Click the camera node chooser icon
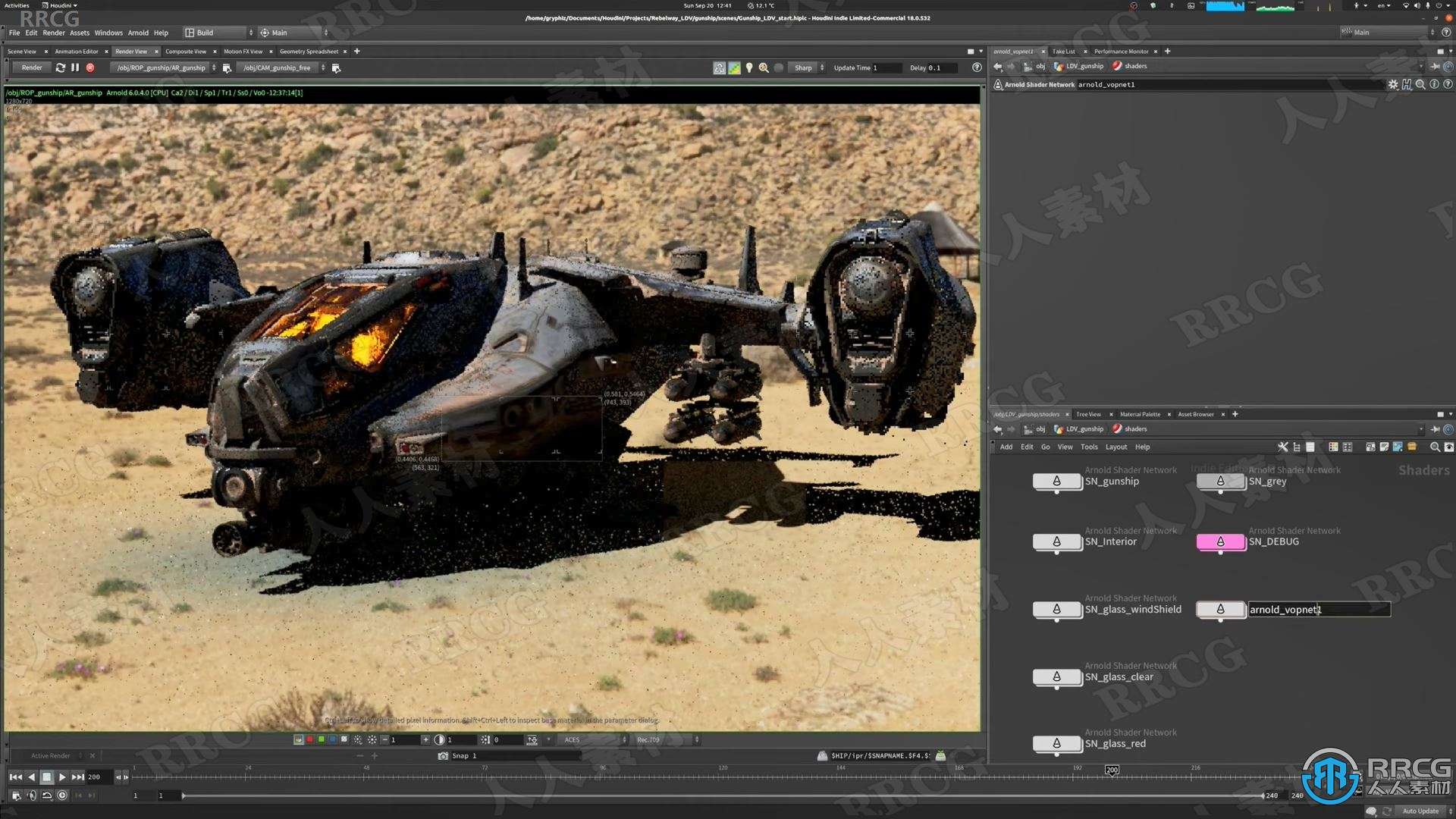Image resolution: width=1456 pixels, height=819 pixels. 336,67
